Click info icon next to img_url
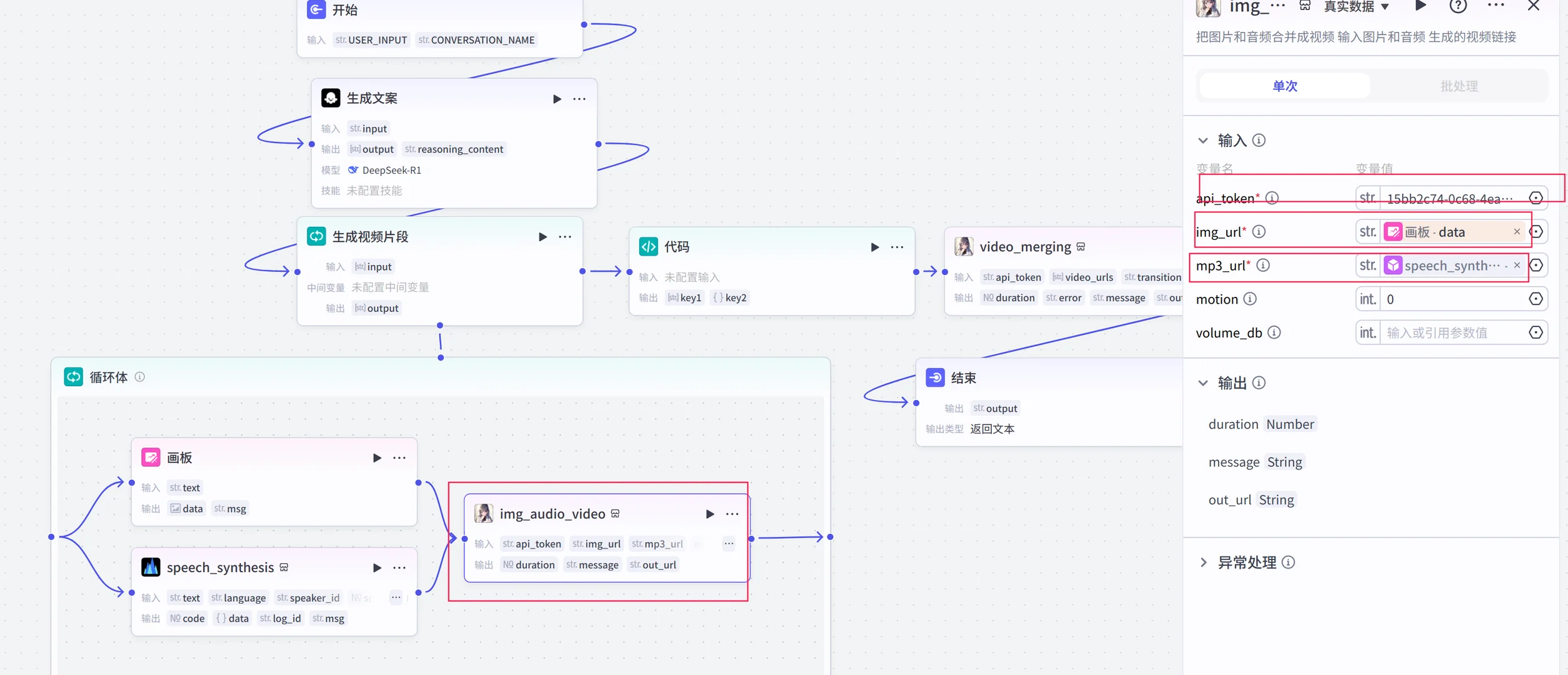 tap(1259, 232)
